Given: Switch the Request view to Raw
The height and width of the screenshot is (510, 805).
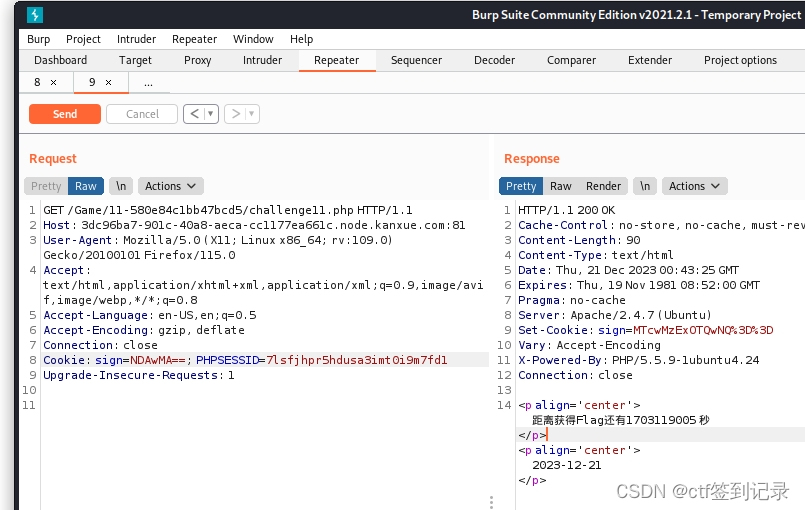Looking at the screenshot, I should (x=86, y=186).
